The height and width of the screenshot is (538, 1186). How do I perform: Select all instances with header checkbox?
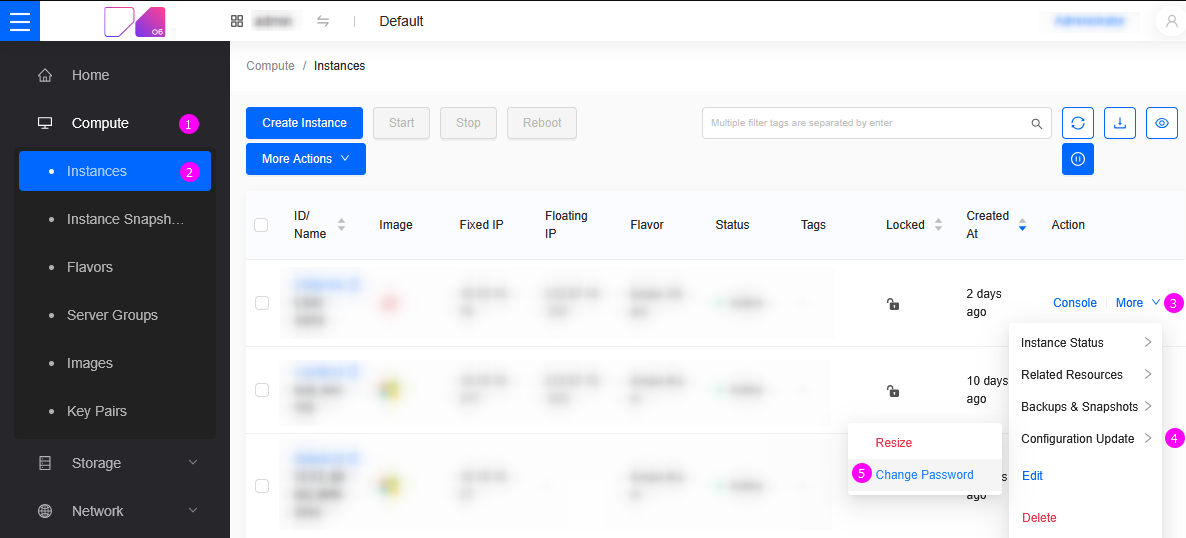tap(261, 225)
